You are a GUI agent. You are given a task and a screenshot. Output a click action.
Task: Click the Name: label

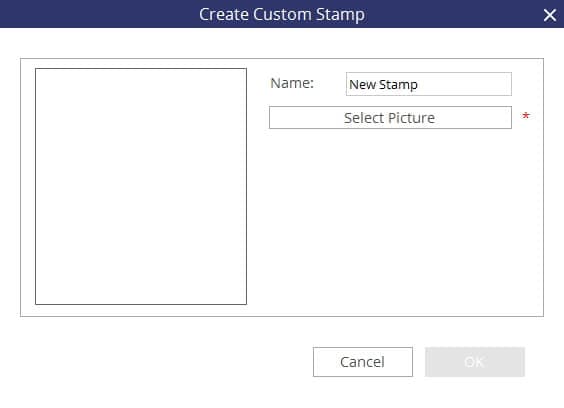tap(292, 83)
